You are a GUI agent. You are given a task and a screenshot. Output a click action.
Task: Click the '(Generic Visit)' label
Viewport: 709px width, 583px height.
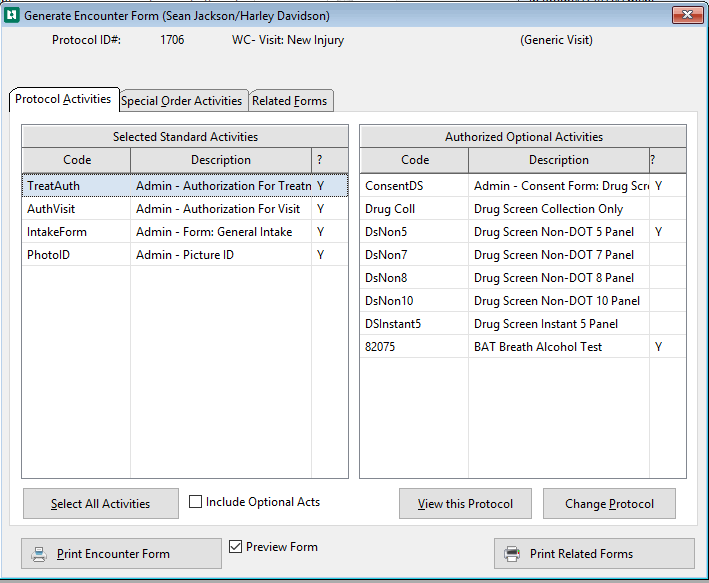tap(556, 40)
